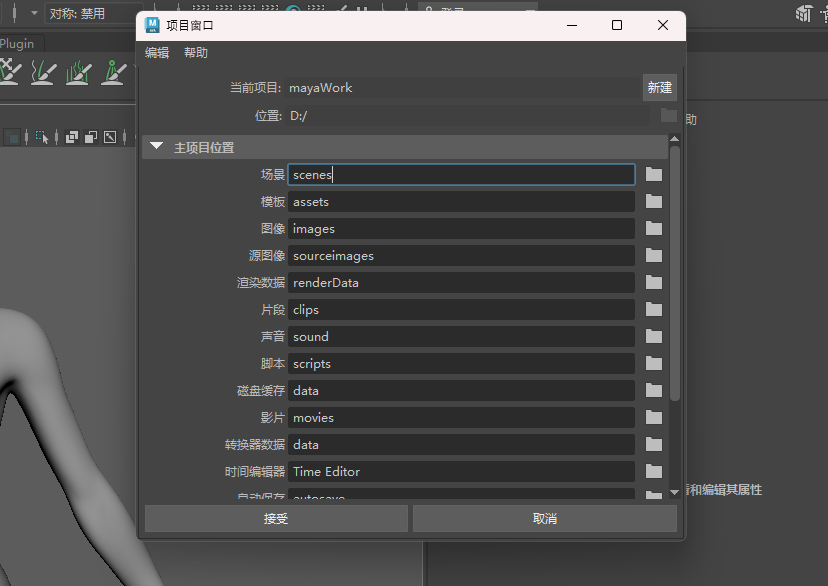Click the scroll up arrow of the list

[x=674, y=139]
